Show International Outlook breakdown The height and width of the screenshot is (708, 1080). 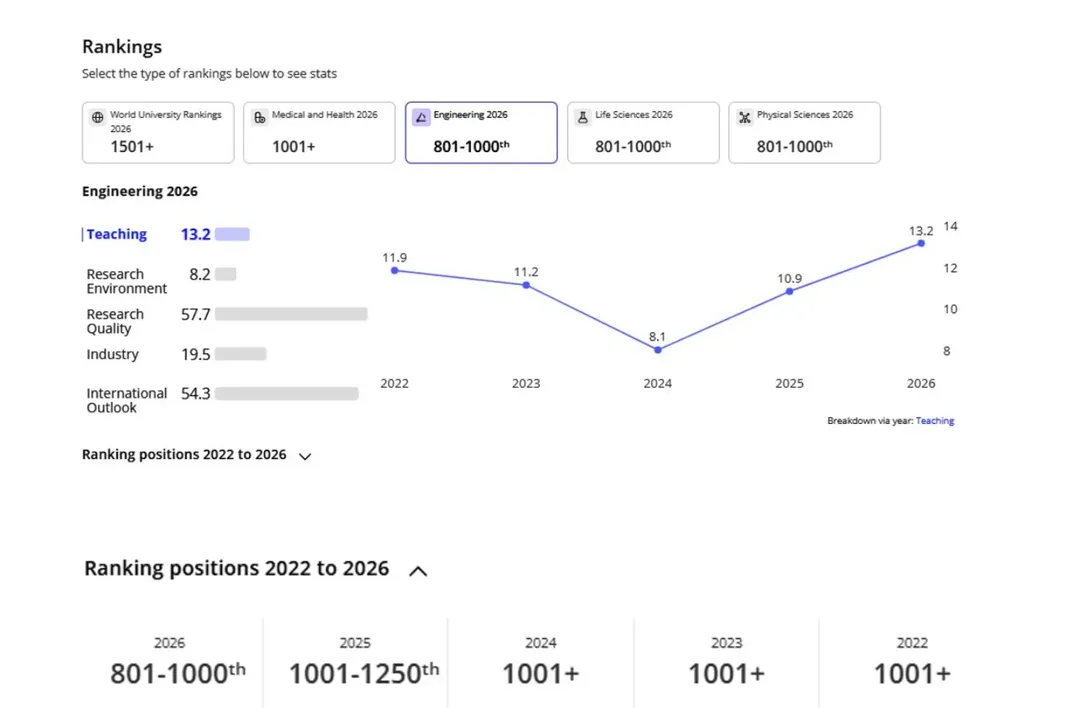[x=127, y=400]
